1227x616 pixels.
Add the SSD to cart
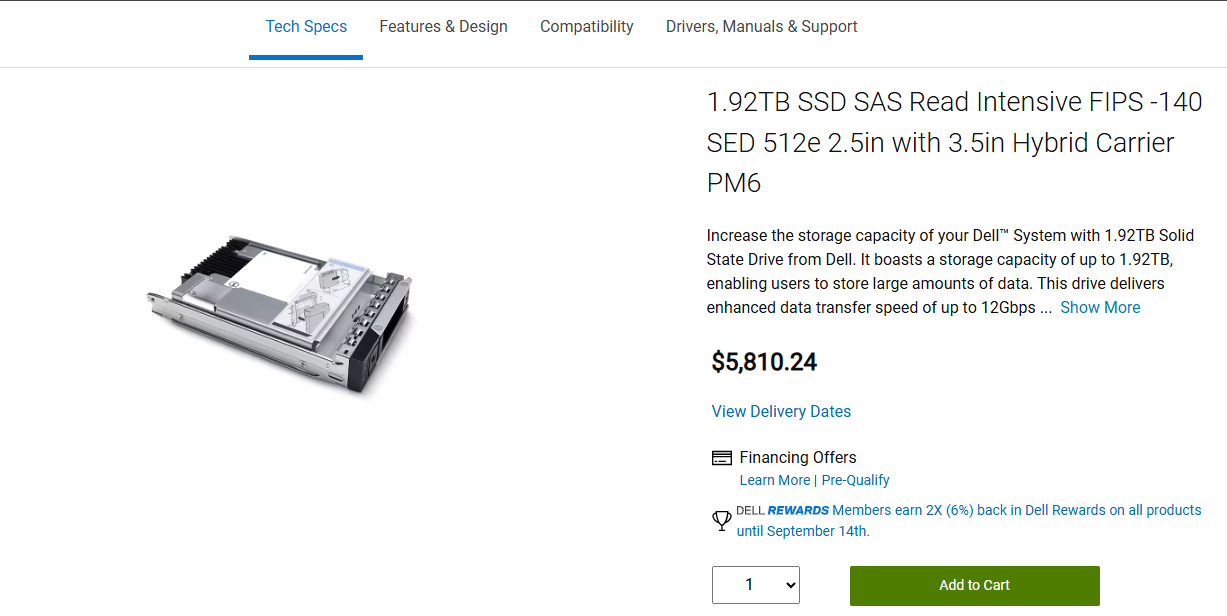[x=975, y=585]
